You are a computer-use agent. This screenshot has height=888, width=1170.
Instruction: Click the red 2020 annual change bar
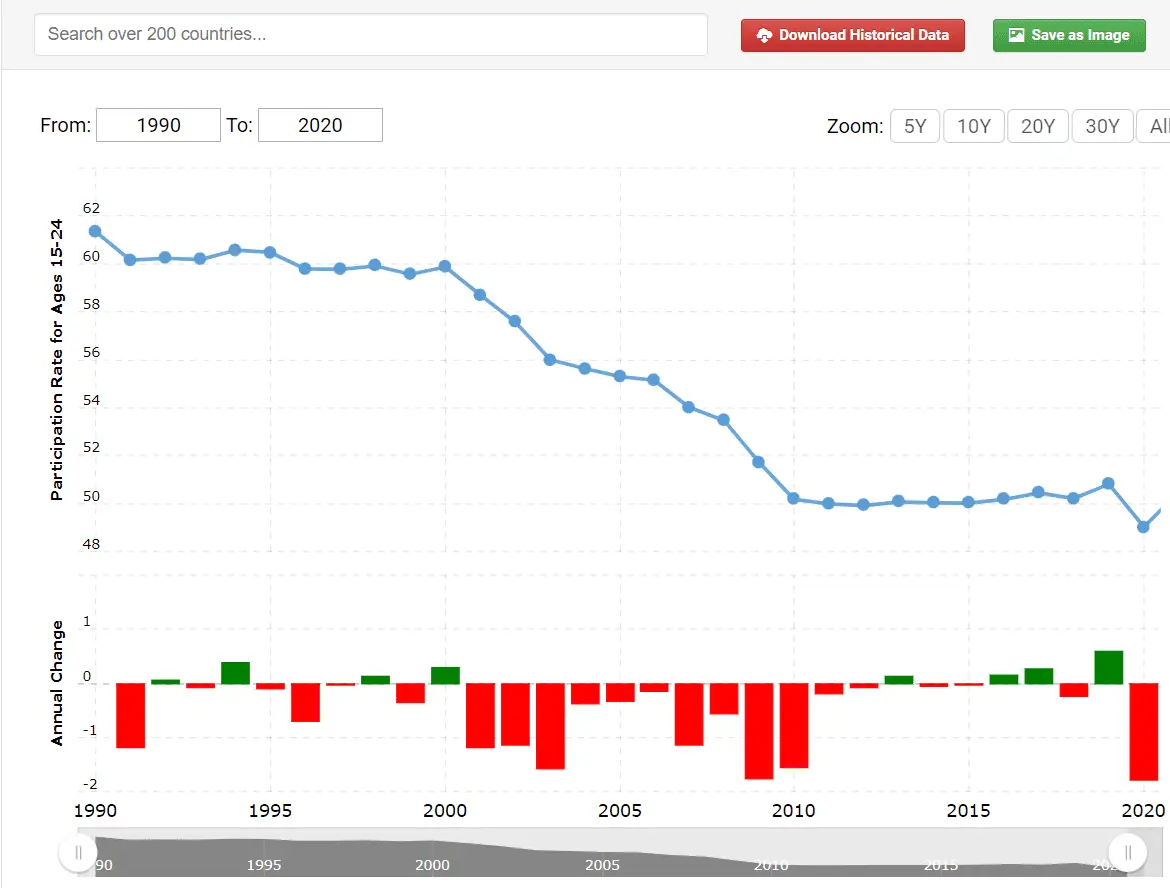(1143, 731)
